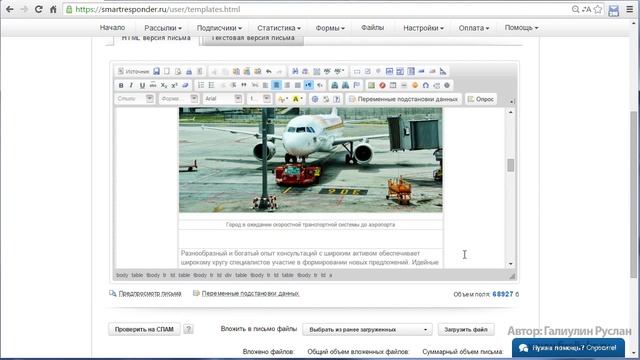The width and height of the screenshot is (640, 360).
Task: Click the editor's vertical scrollbar thumb
Action: [511, 165]
